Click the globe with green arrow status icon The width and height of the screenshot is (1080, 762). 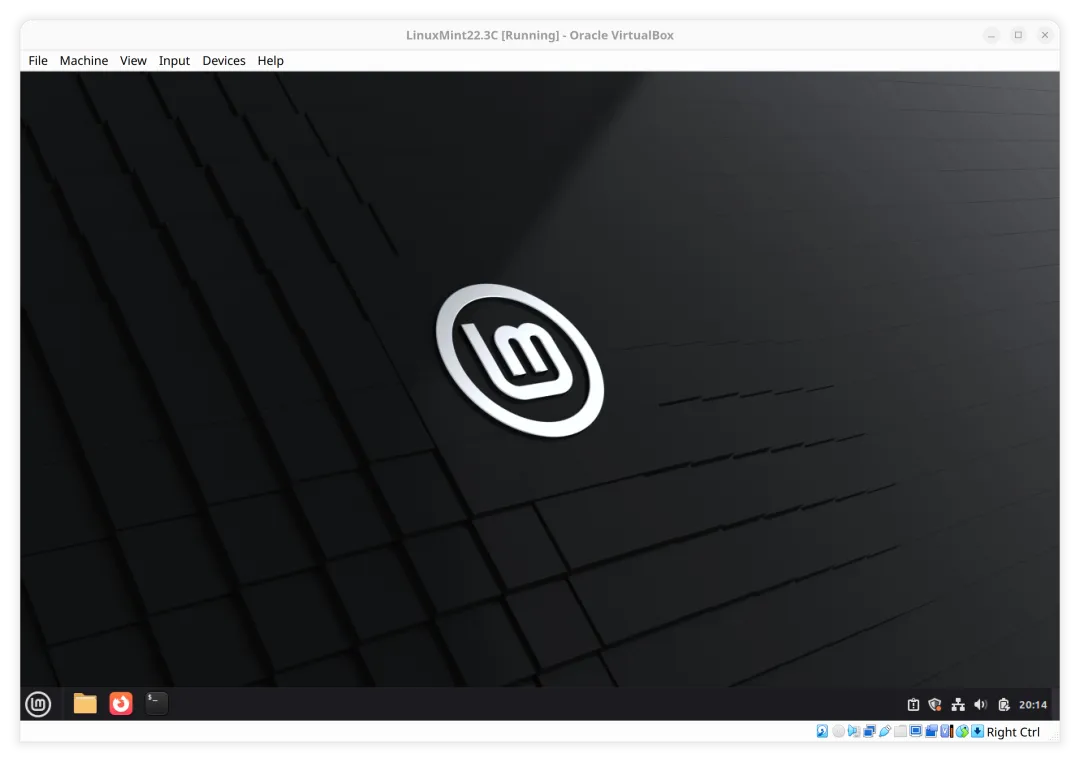click(962, 731)
